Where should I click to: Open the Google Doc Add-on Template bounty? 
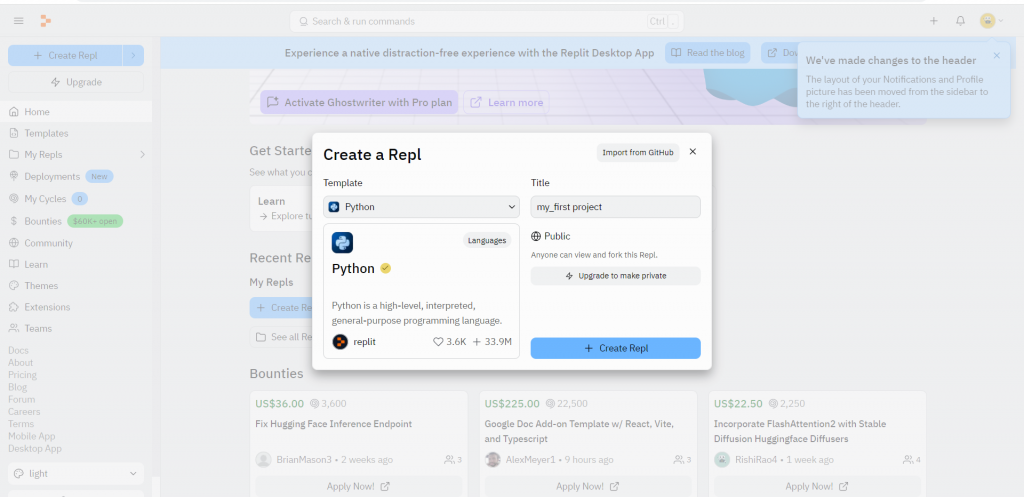581,431
